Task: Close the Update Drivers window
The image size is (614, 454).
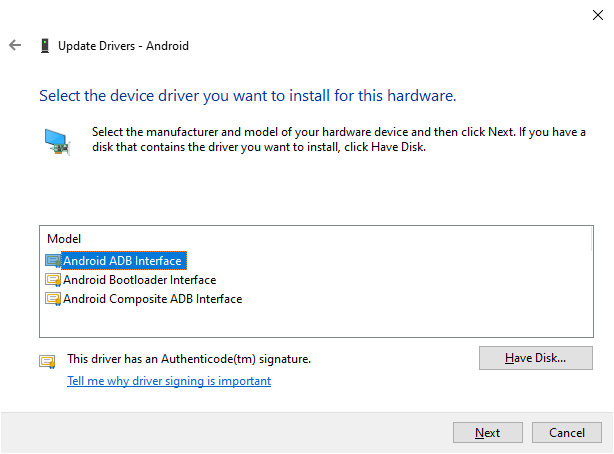Action: tap(598, 15)
